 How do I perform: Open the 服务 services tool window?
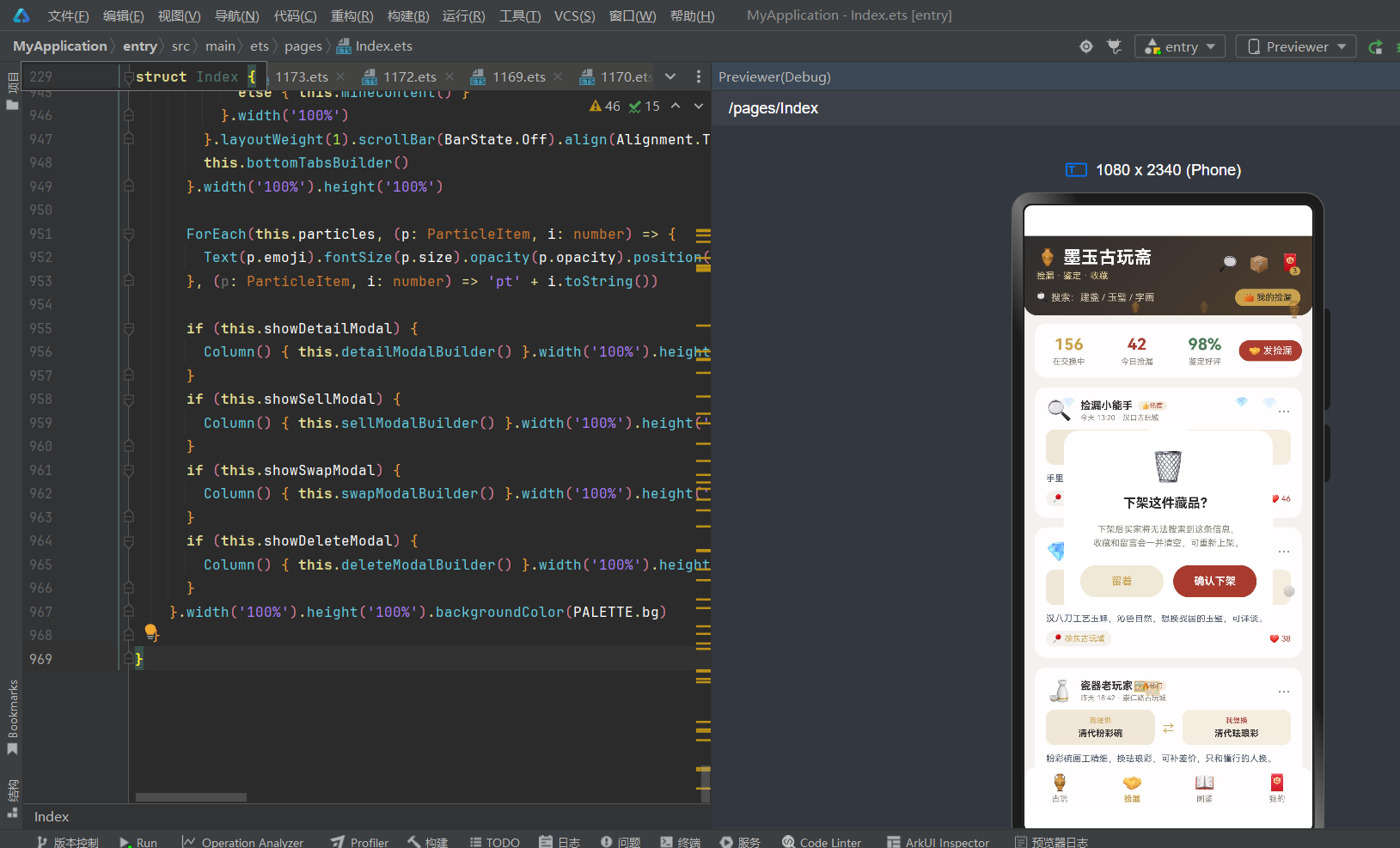coord(740,842)
